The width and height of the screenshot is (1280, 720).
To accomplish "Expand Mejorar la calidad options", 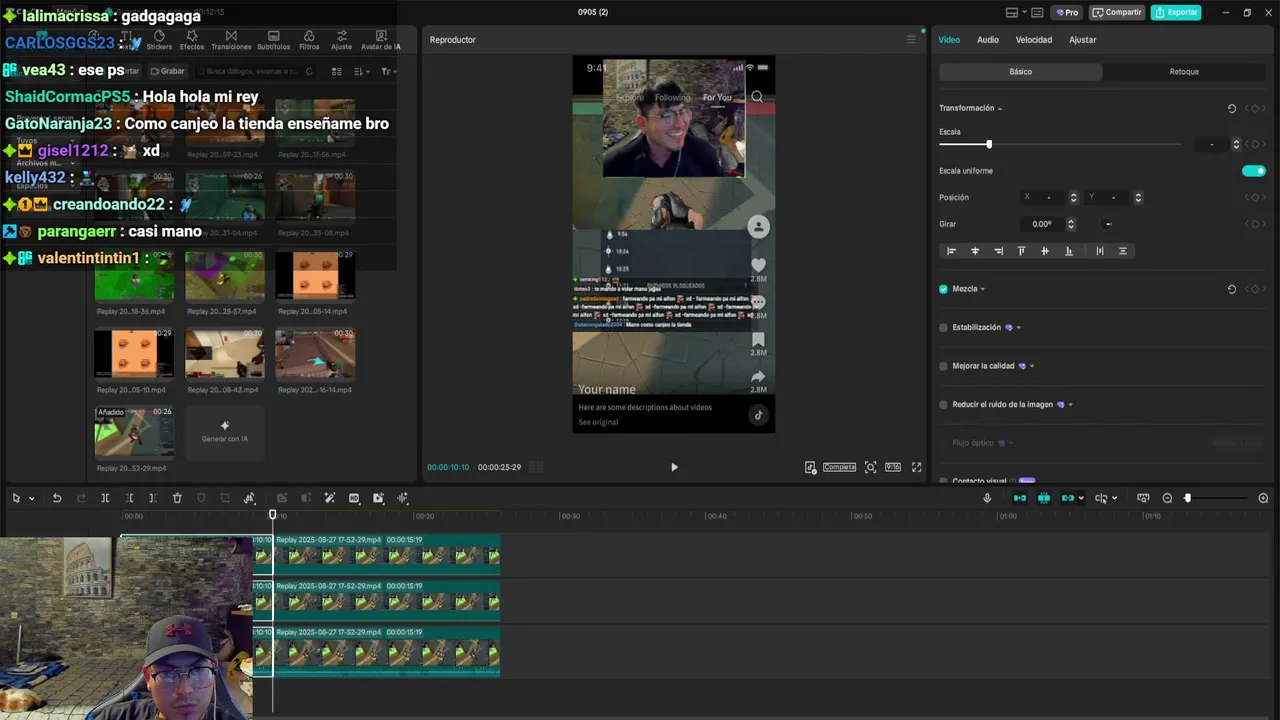I will pos(1031,366).
